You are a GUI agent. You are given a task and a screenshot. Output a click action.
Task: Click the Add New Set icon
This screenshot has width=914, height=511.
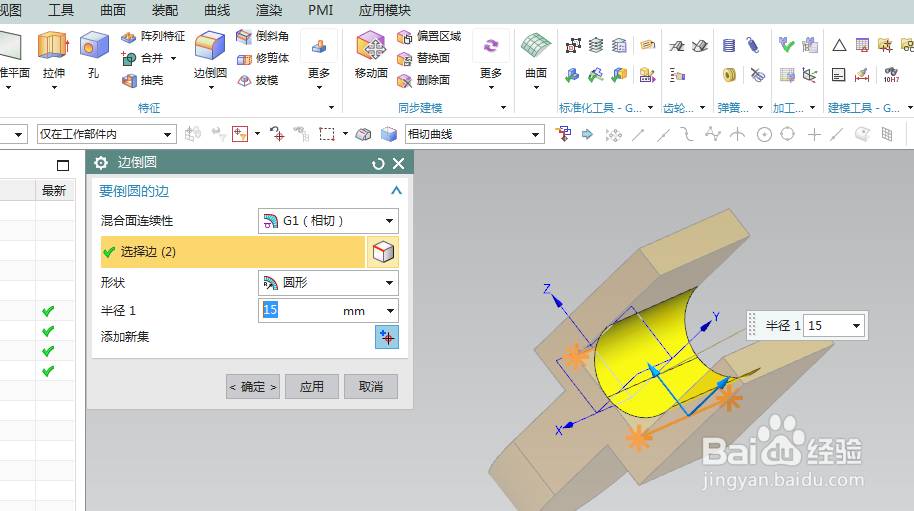coord(386,337)
